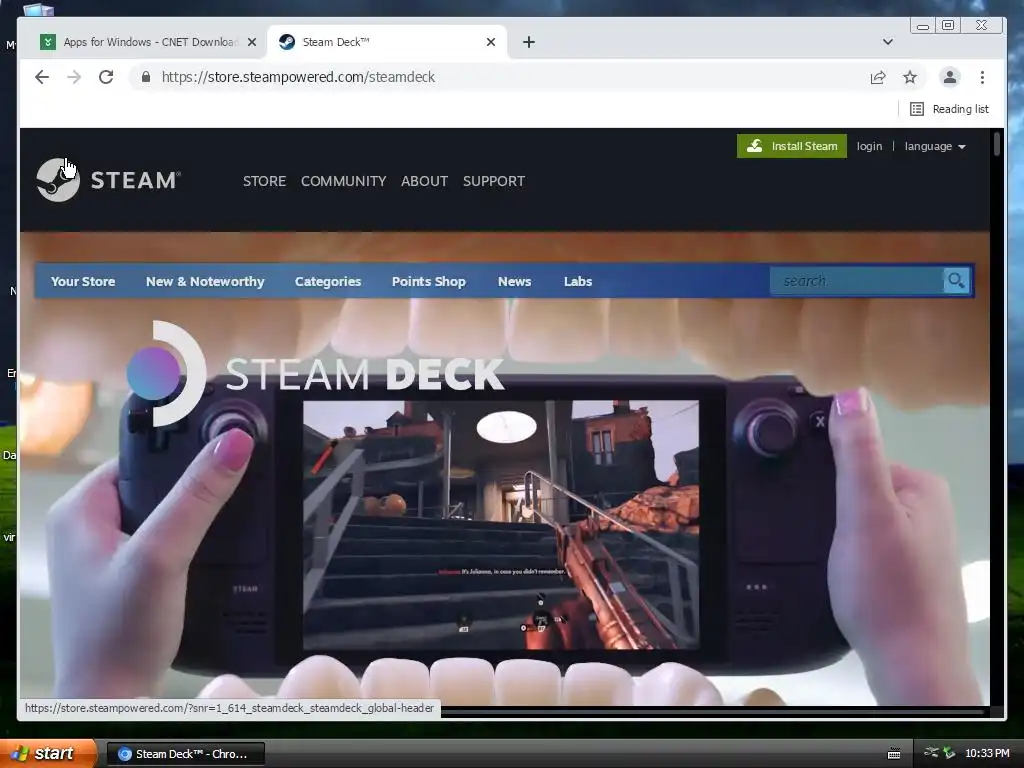1024x768 pixels.
Task: Bookmark page with the star icon
Action: 910,78
